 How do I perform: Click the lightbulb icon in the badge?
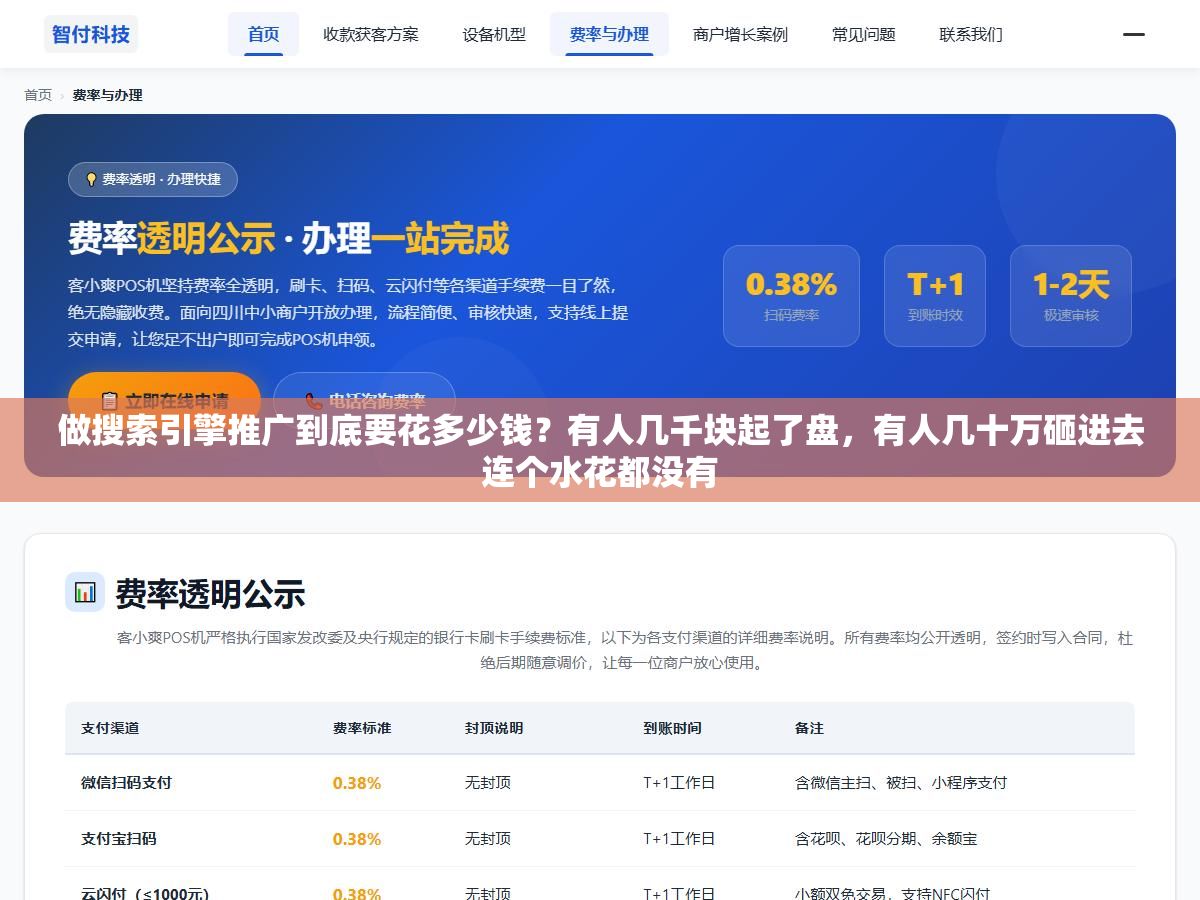pos(91,179)
